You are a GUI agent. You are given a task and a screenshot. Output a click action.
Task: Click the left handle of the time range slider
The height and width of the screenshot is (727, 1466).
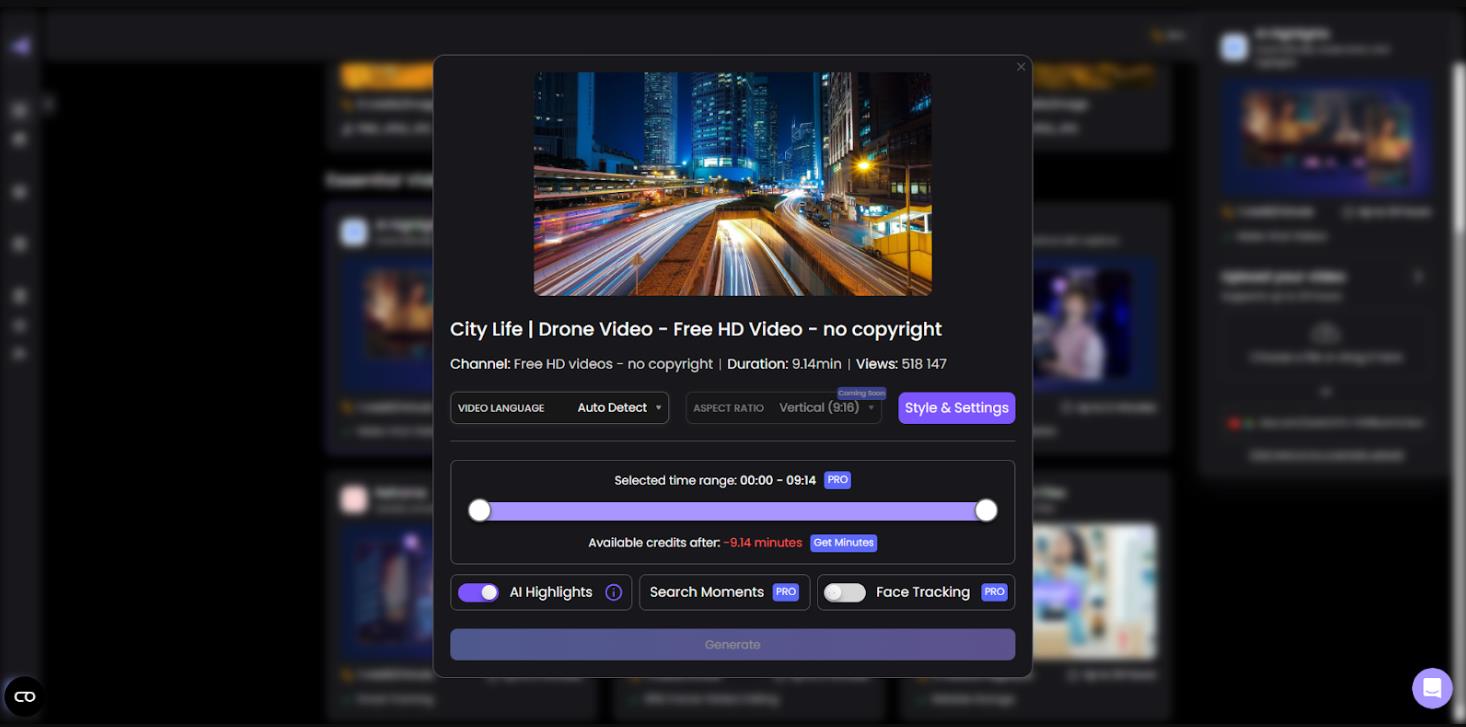480,511
